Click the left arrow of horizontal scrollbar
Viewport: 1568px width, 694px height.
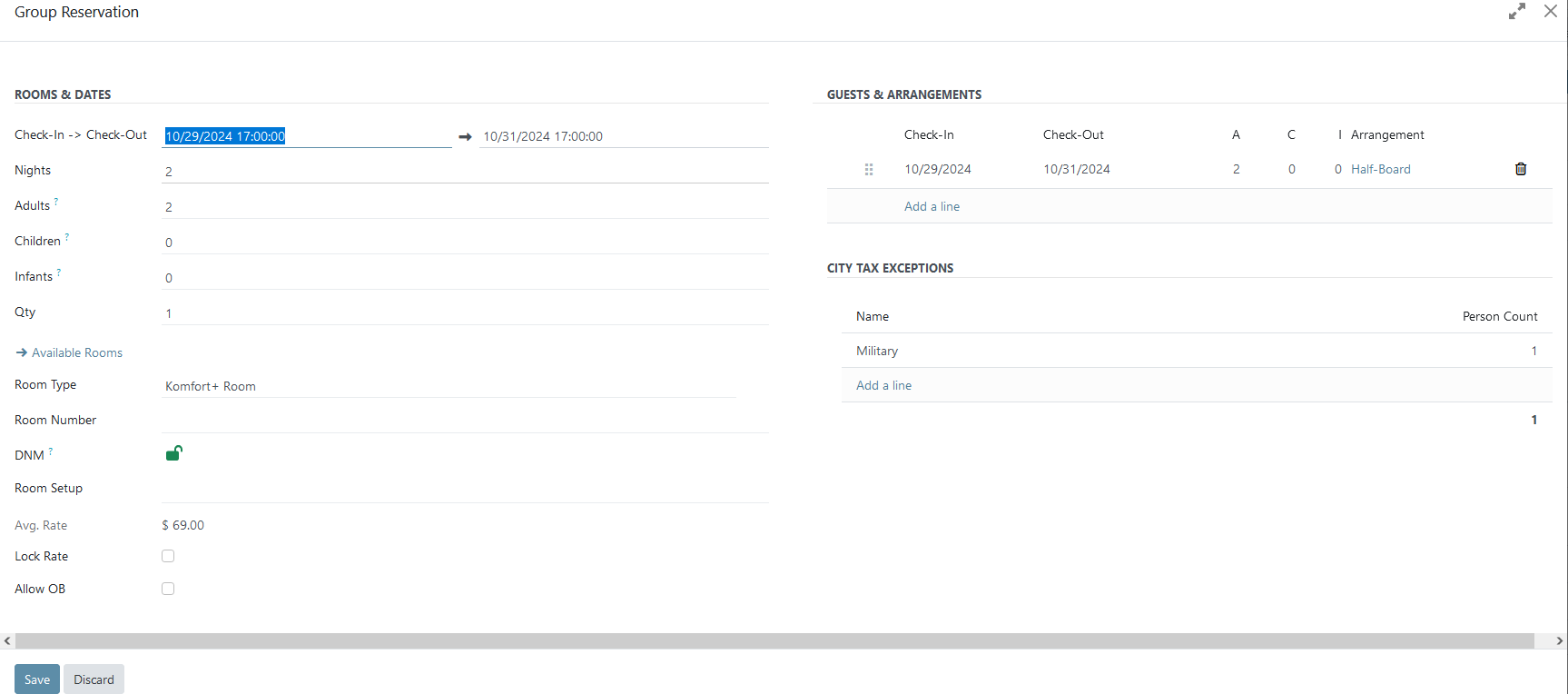(x=7, y=641)
